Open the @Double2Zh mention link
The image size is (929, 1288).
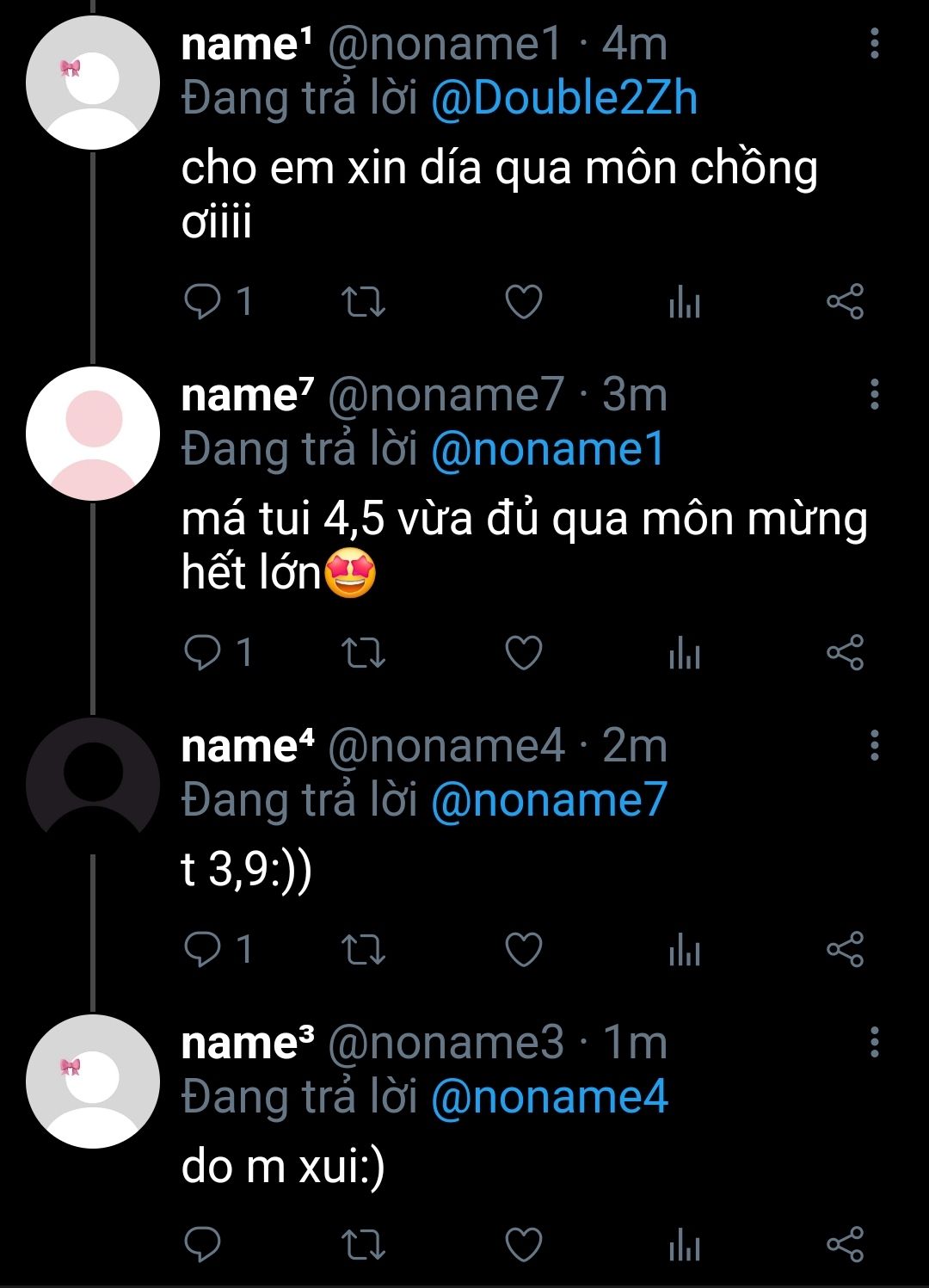(563, 99)
